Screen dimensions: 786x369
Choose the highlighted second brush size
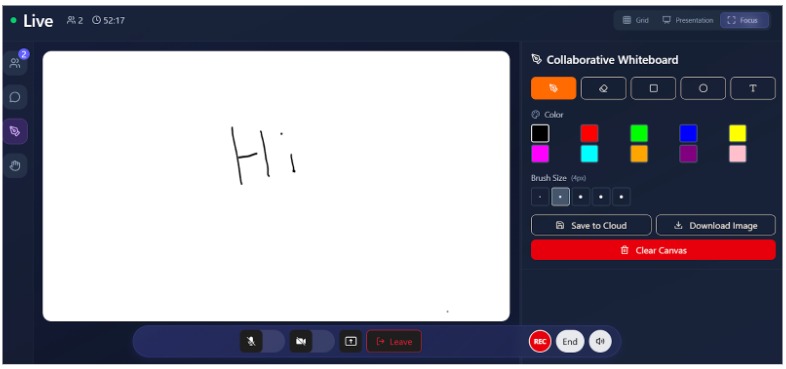pos(560,197)
